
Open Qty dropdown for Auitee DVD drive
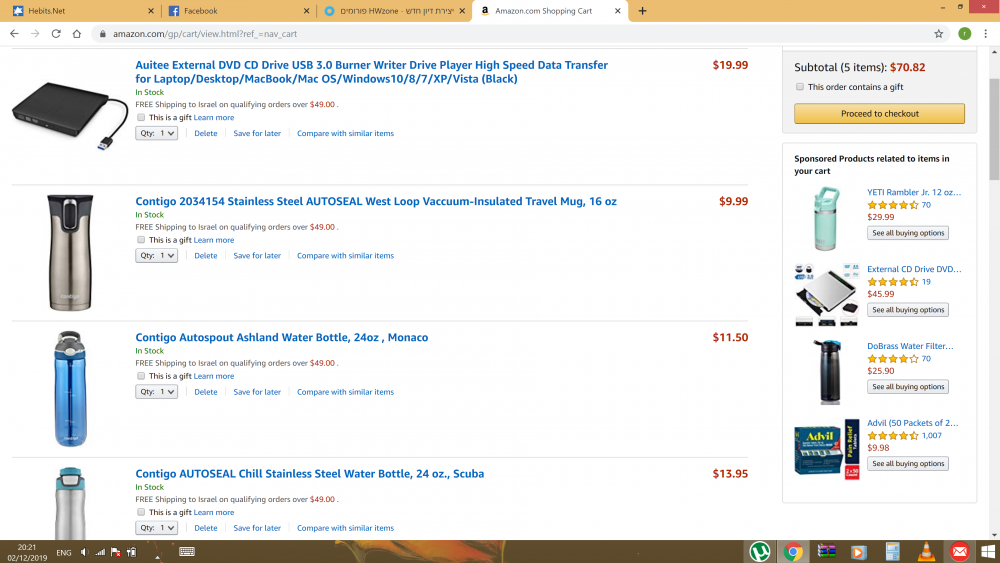tap(156, 133)
